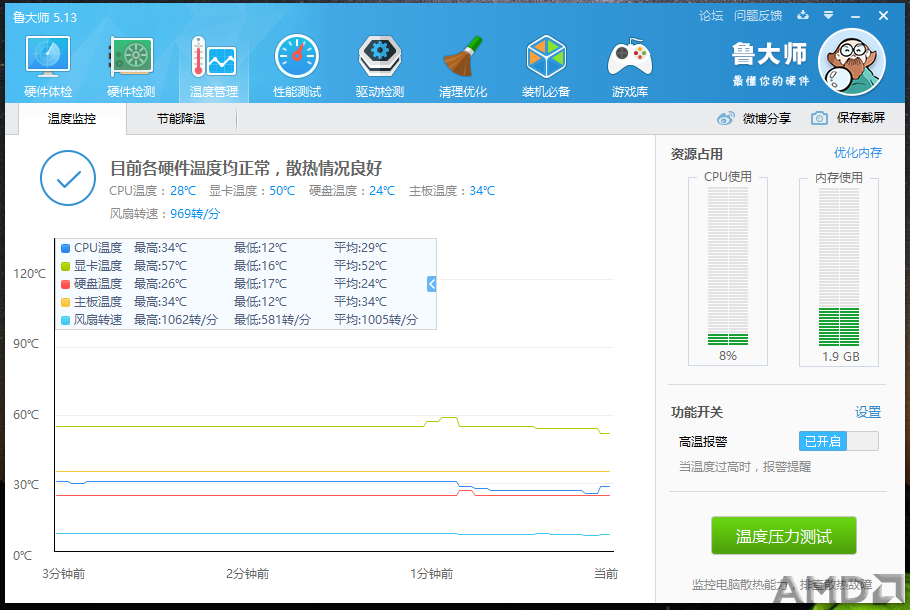Switch to the 节能降温 tab

tap(181, 118)
